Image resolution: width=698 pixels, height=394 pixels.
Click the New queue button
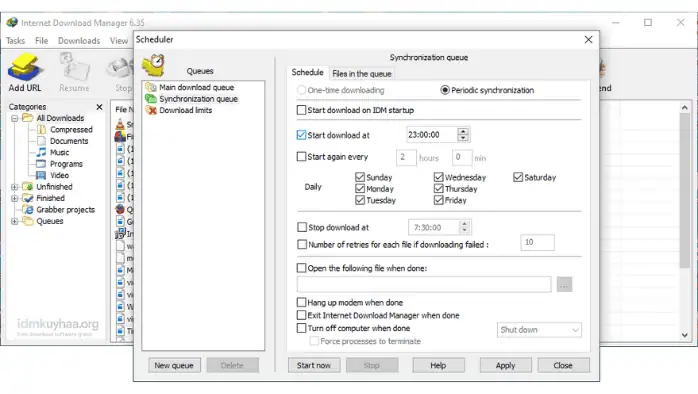(x=174, y=366)
